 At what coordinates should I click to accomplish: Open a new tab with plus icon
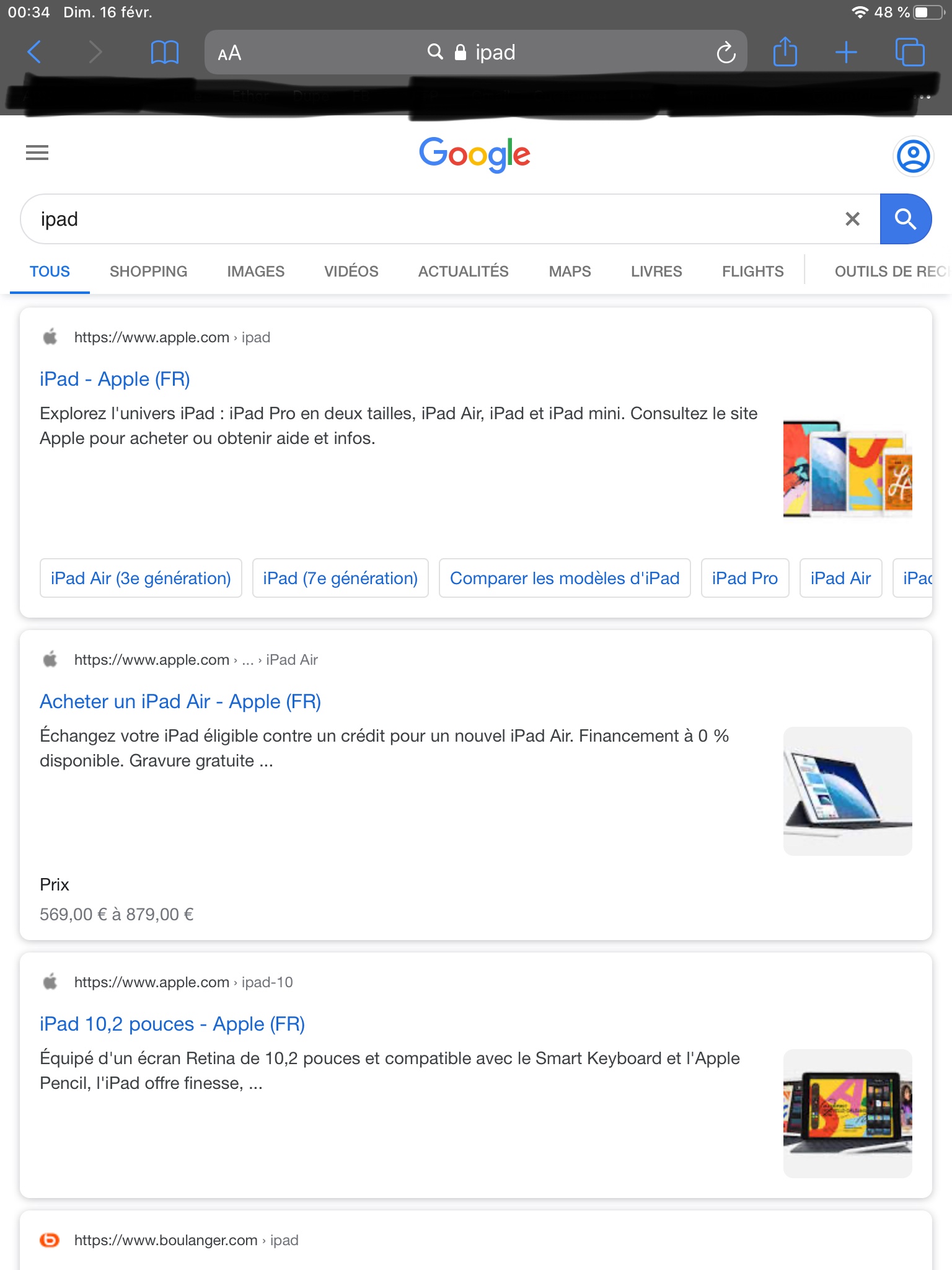846,52
